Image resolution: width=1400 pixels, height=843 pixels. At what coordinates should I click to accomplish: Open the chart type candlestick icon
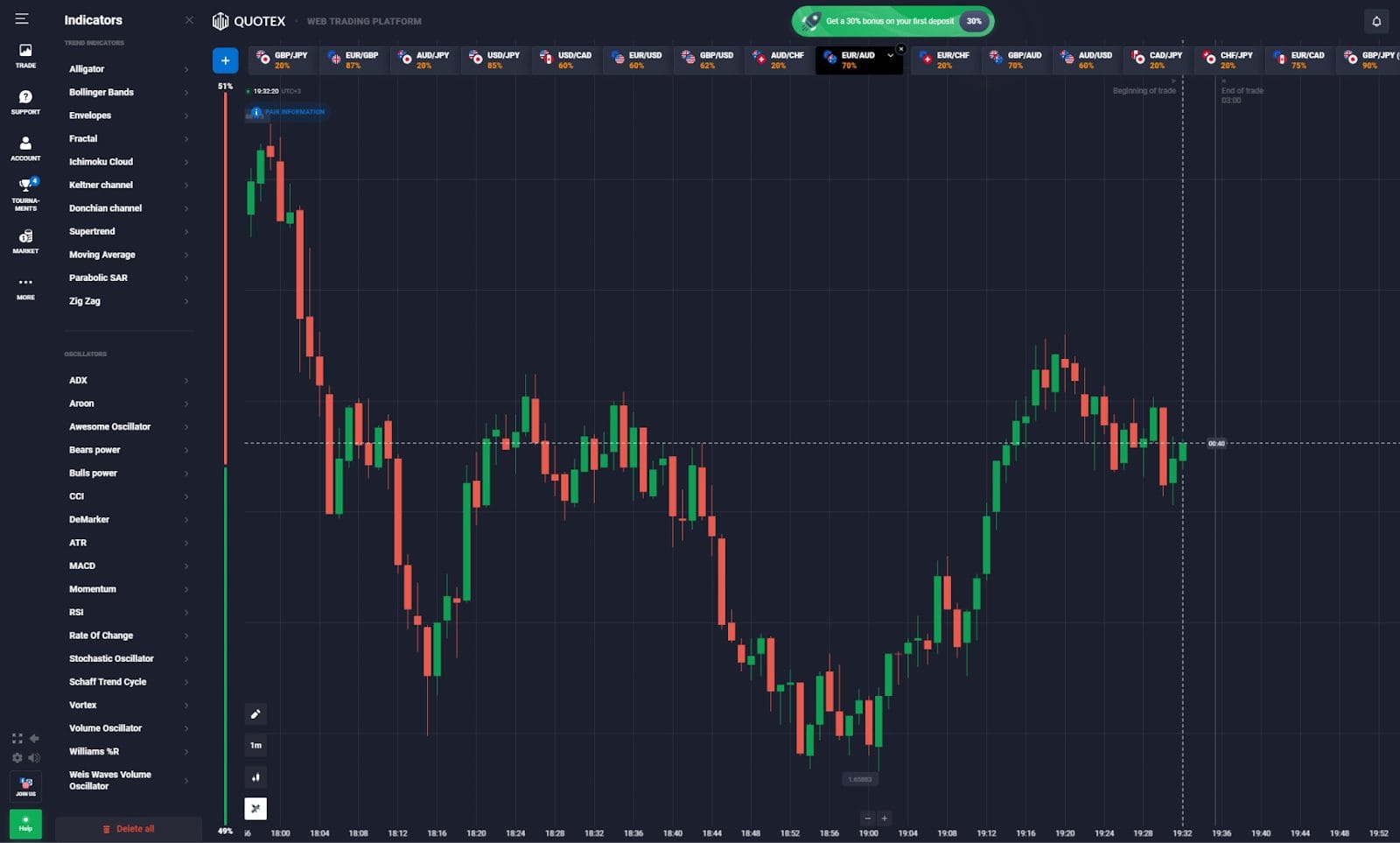pyautogui.click(x=255, y=777)
